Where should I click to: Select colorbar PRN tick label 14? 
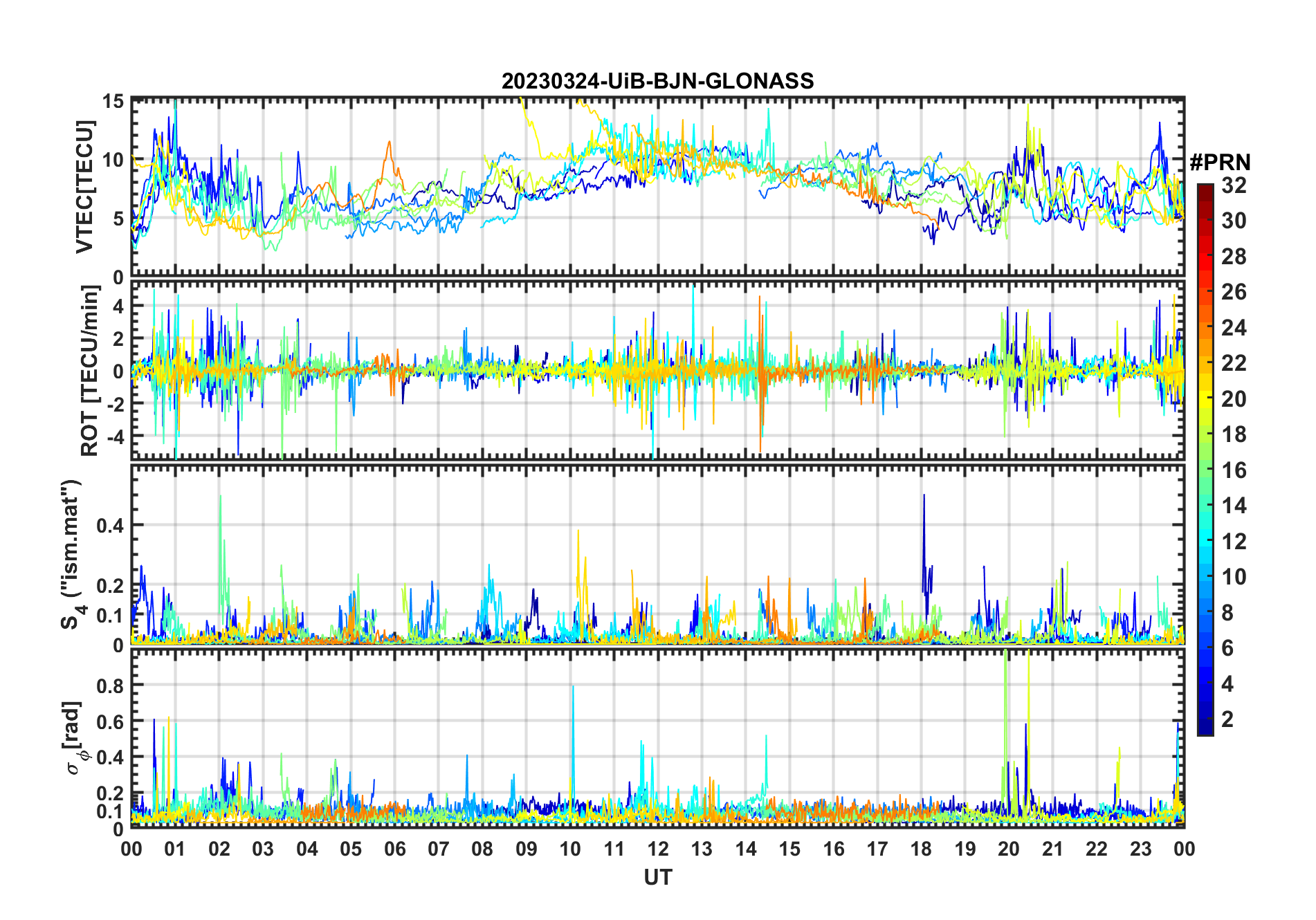click(1234, 506)
